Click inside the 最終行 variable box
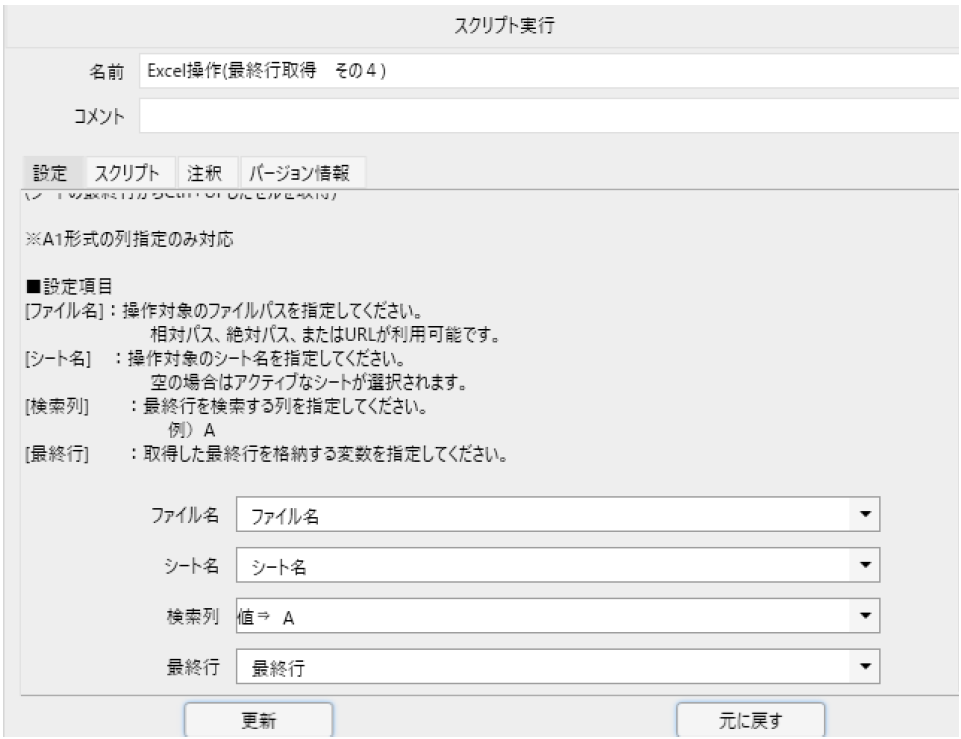This screenshot has height=739, width=961. tap(540, 667)
